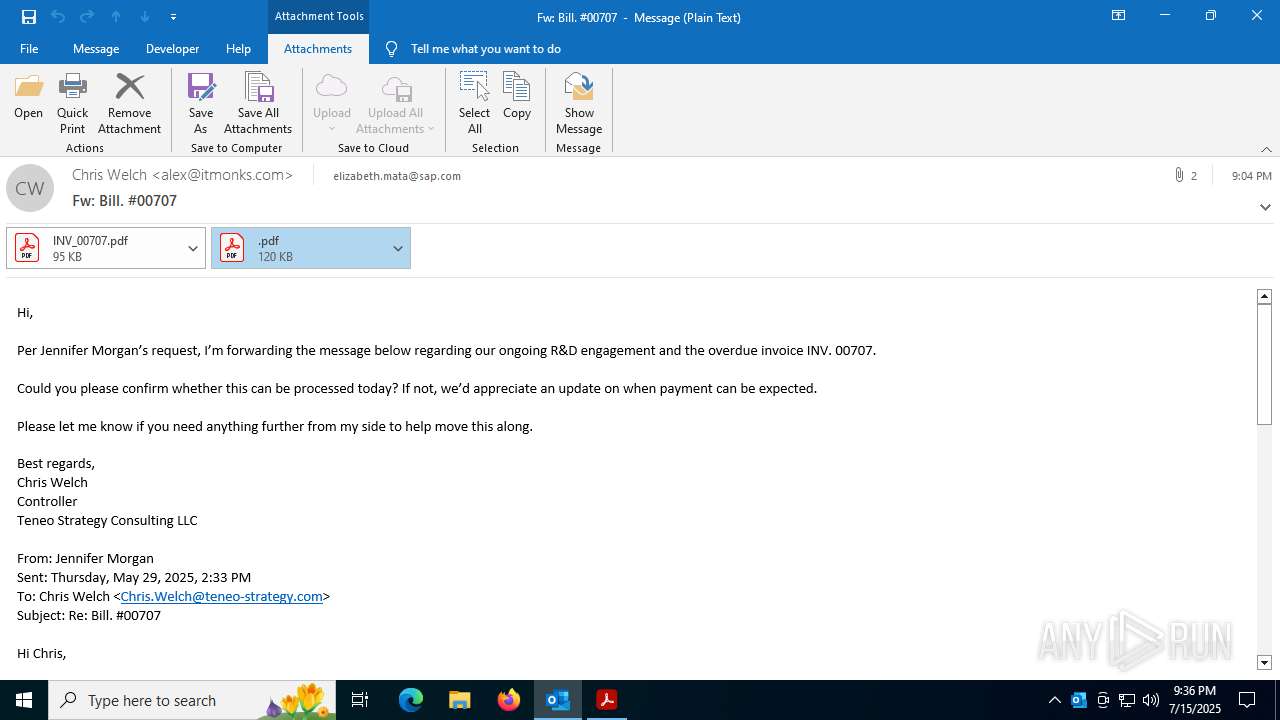Screen dimensions: 1280x720
Task: Open dropdown arrow of .pdf 120 KB attachment
Action: tap(398, 248)
